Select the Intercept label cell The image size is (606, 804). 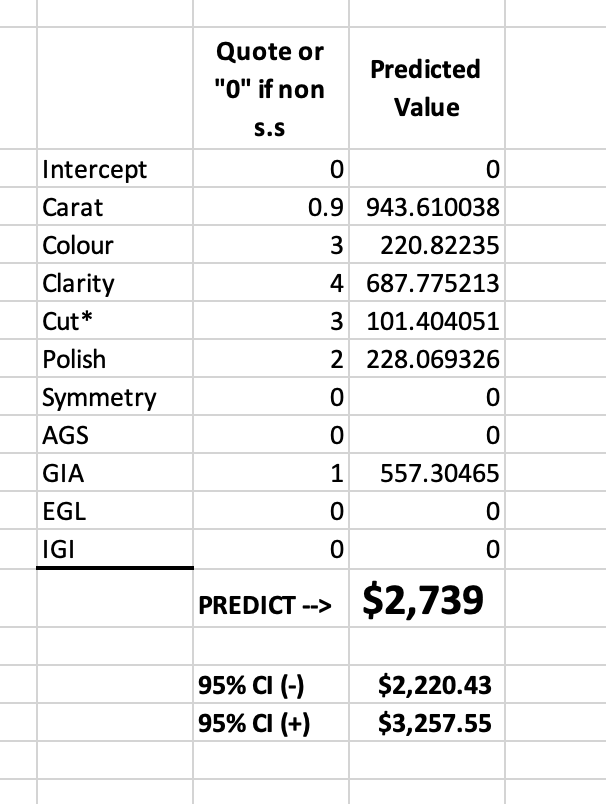(x=95, y=169)
